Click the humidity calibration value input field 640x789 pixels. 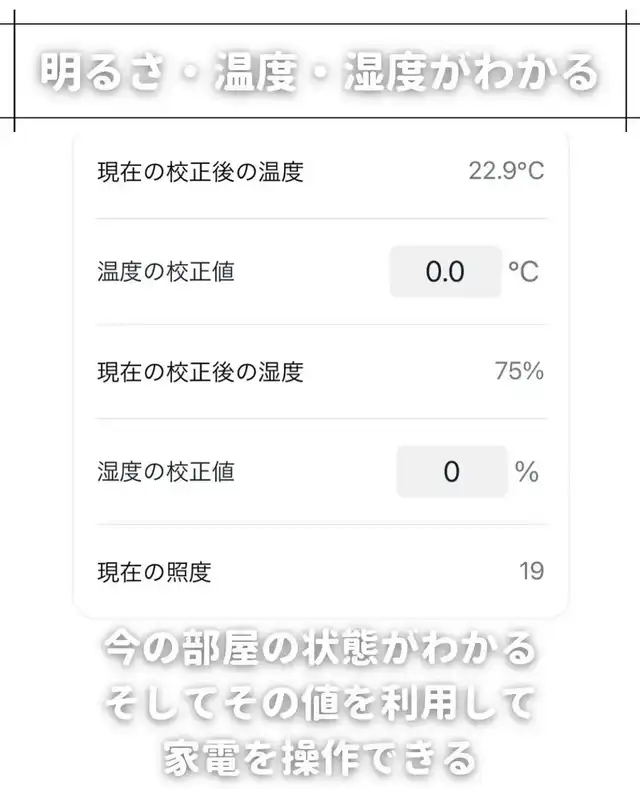(x=452, y=471)
